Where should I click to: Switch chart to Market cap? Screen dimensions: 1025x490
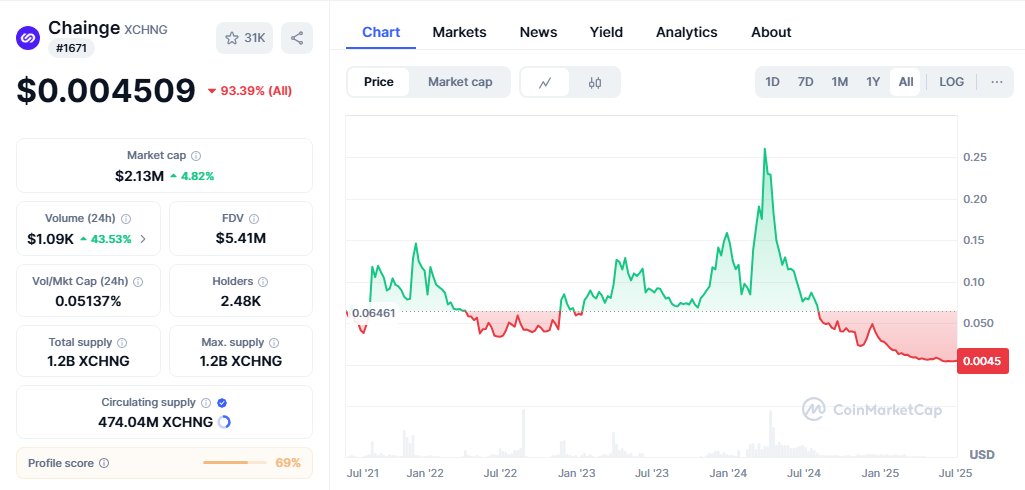460,82
